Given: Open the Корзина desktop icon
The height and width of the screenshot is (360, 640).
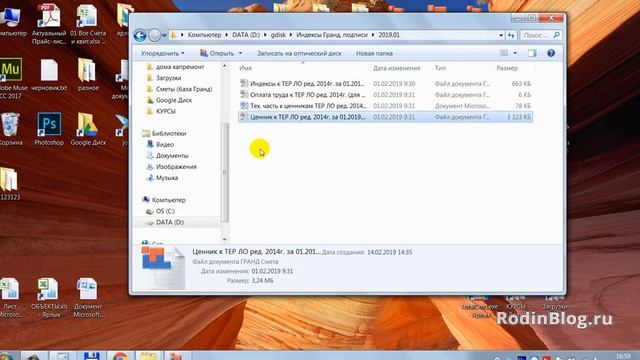Looking at the screenshot, I should 10,129.
